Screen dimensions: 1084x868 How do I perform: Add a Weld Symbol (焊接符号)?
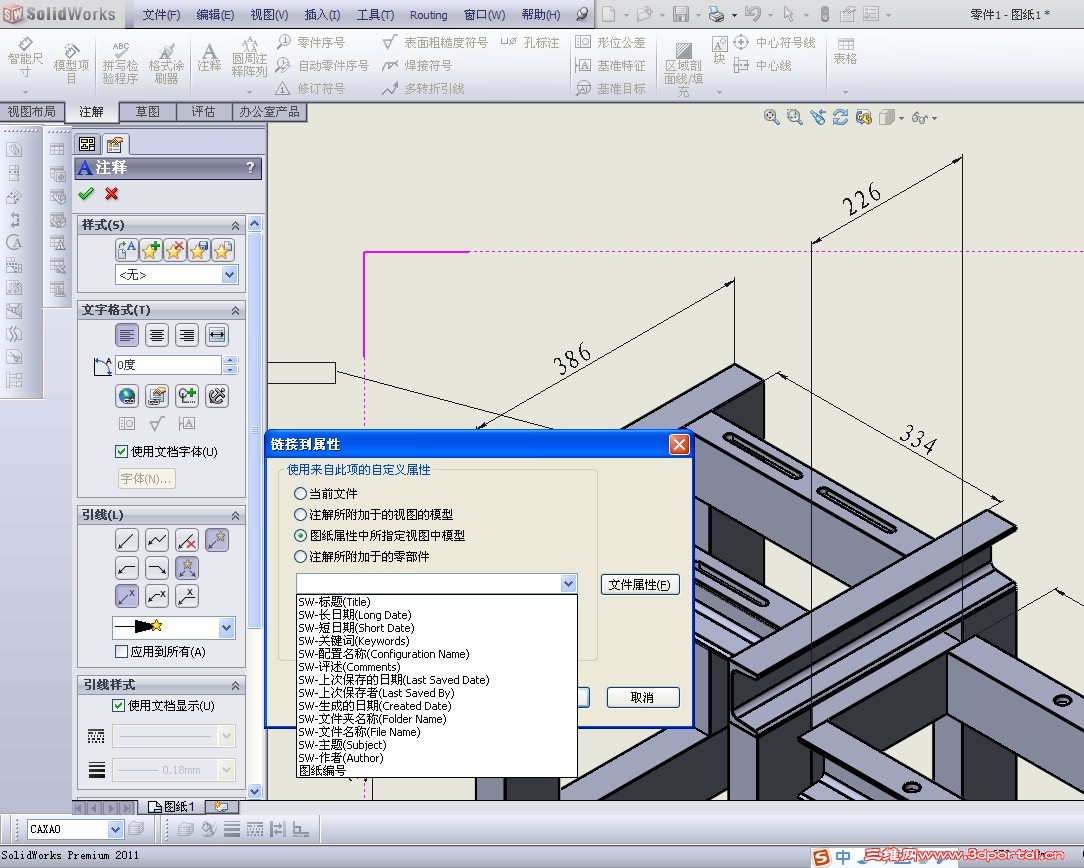point(418,66)
